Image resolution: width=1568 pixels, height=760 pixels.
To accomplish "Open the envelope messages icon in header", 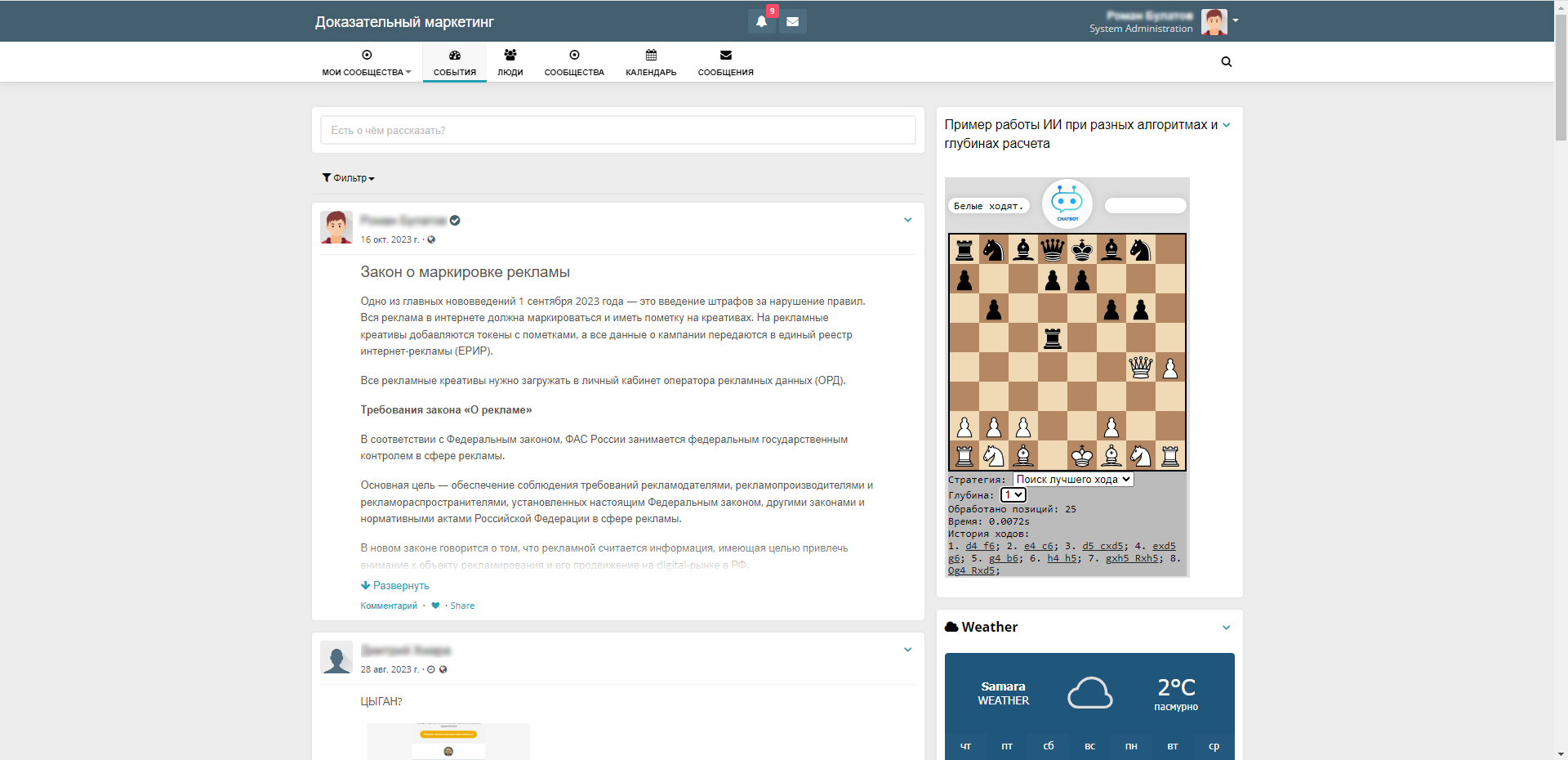I will pos(792,22).
